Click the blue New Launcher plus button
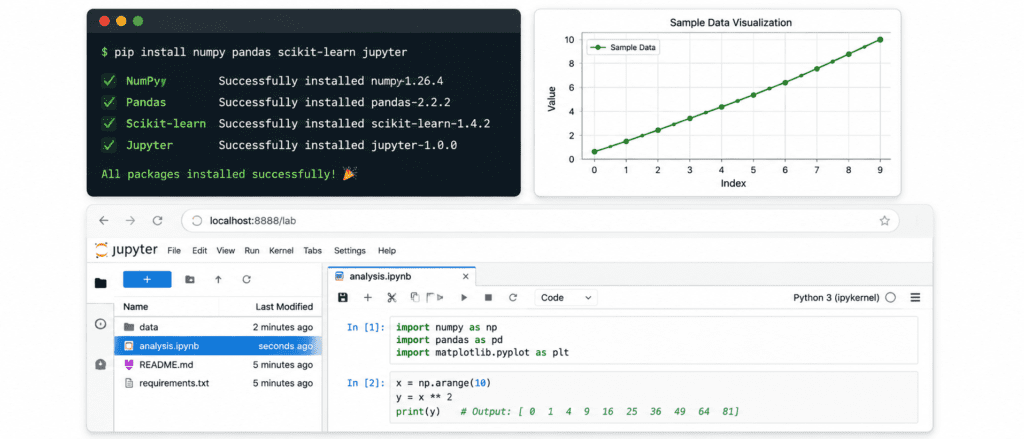The width and height of the screenshot is (1024, 439). point(147,280)
